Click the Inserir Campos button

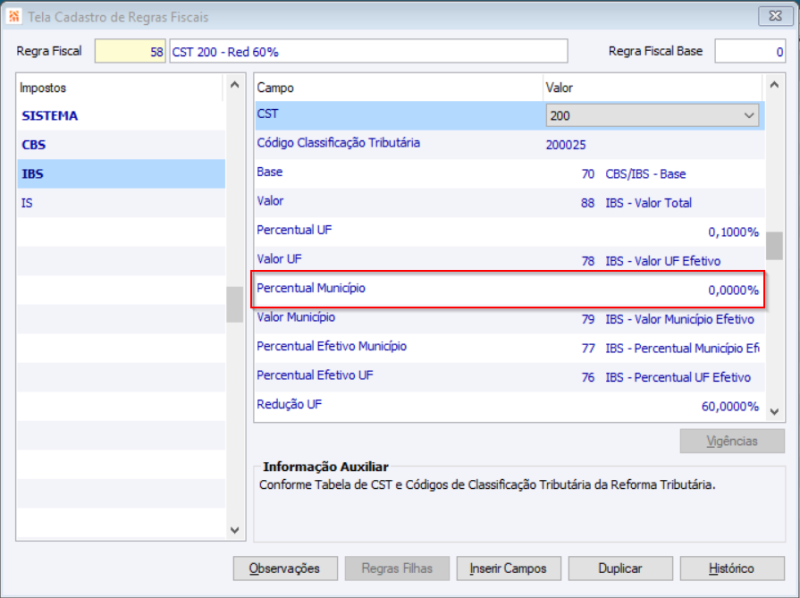tap(509, 568)
